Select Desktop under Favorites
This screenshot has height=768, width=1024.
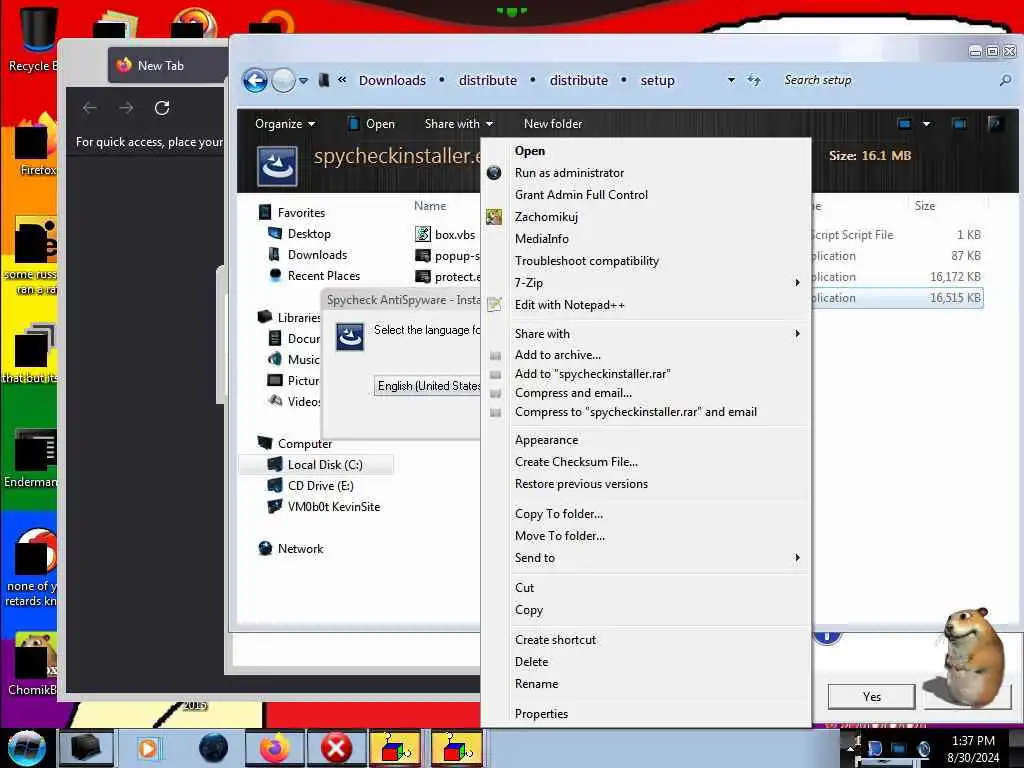[309, 233]
